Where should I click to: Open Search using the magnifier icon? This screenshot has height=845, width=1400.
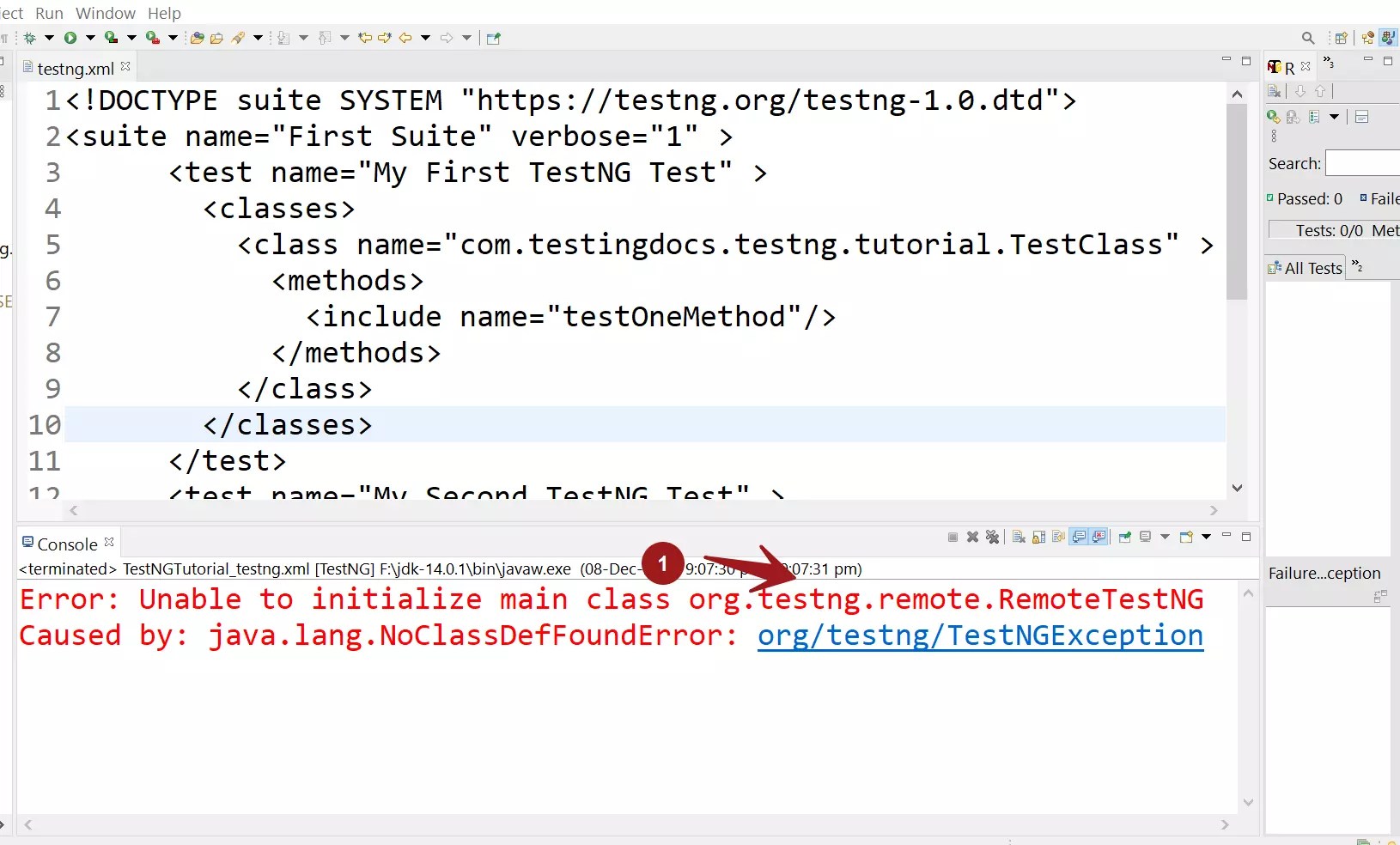[x=1308, y=38]
